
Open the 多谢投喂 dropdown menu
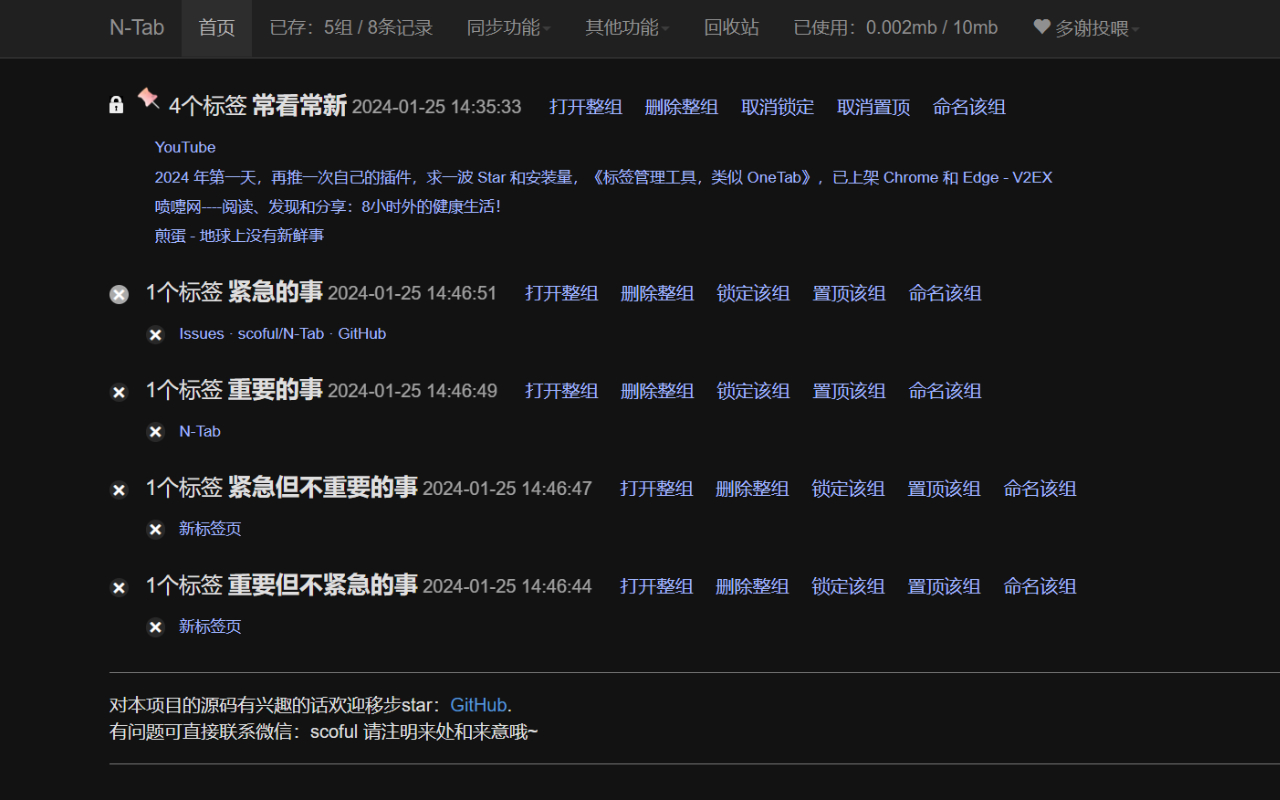(1084, 28)
